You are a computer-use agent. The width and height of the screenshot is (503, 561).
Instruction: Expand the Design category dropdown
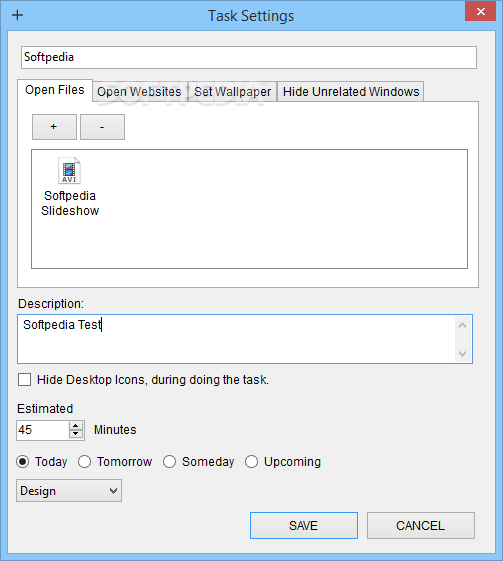pyautogui.click(x=69, y=491)
